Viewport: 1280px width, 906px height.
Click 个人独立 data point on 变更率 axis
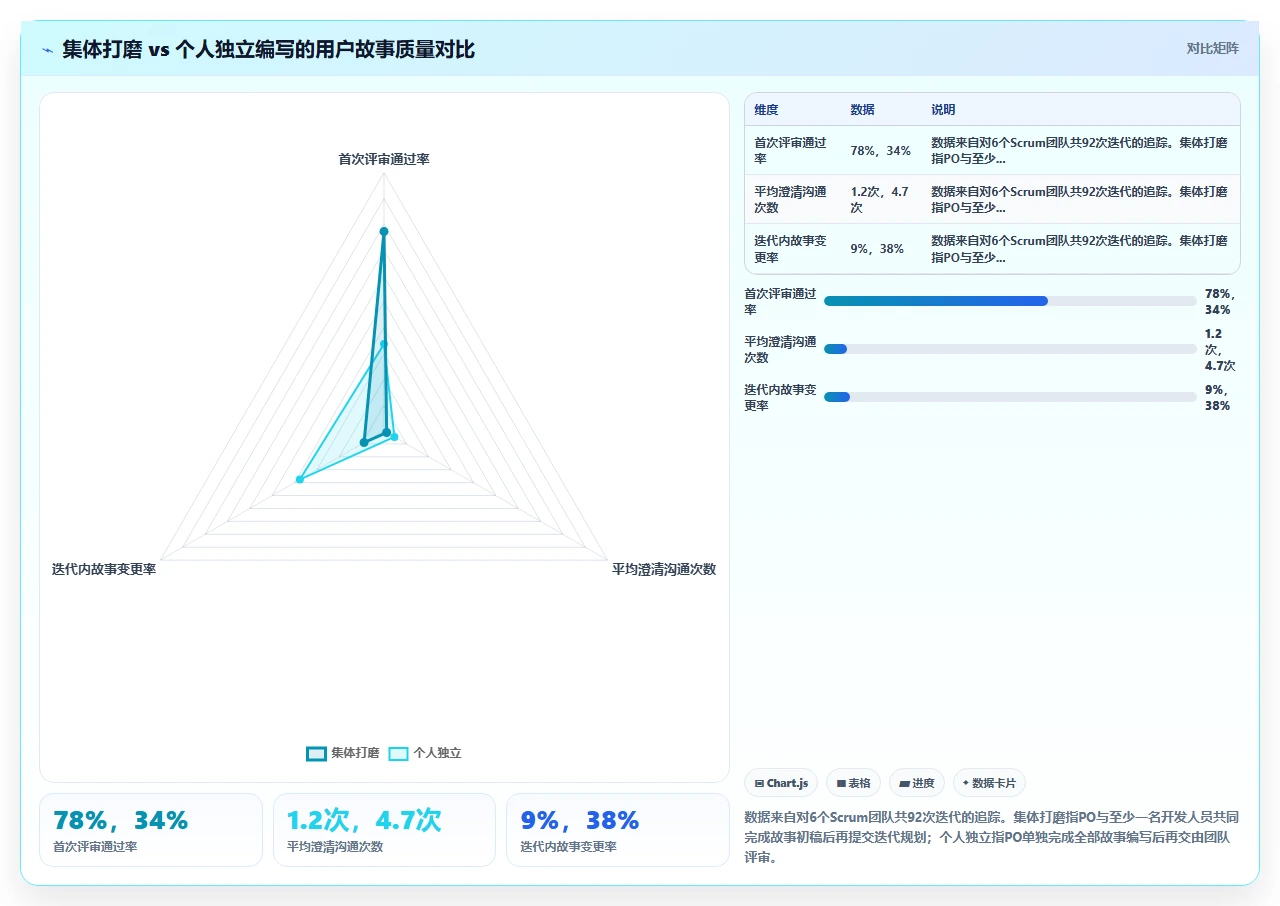click(299, 480)
